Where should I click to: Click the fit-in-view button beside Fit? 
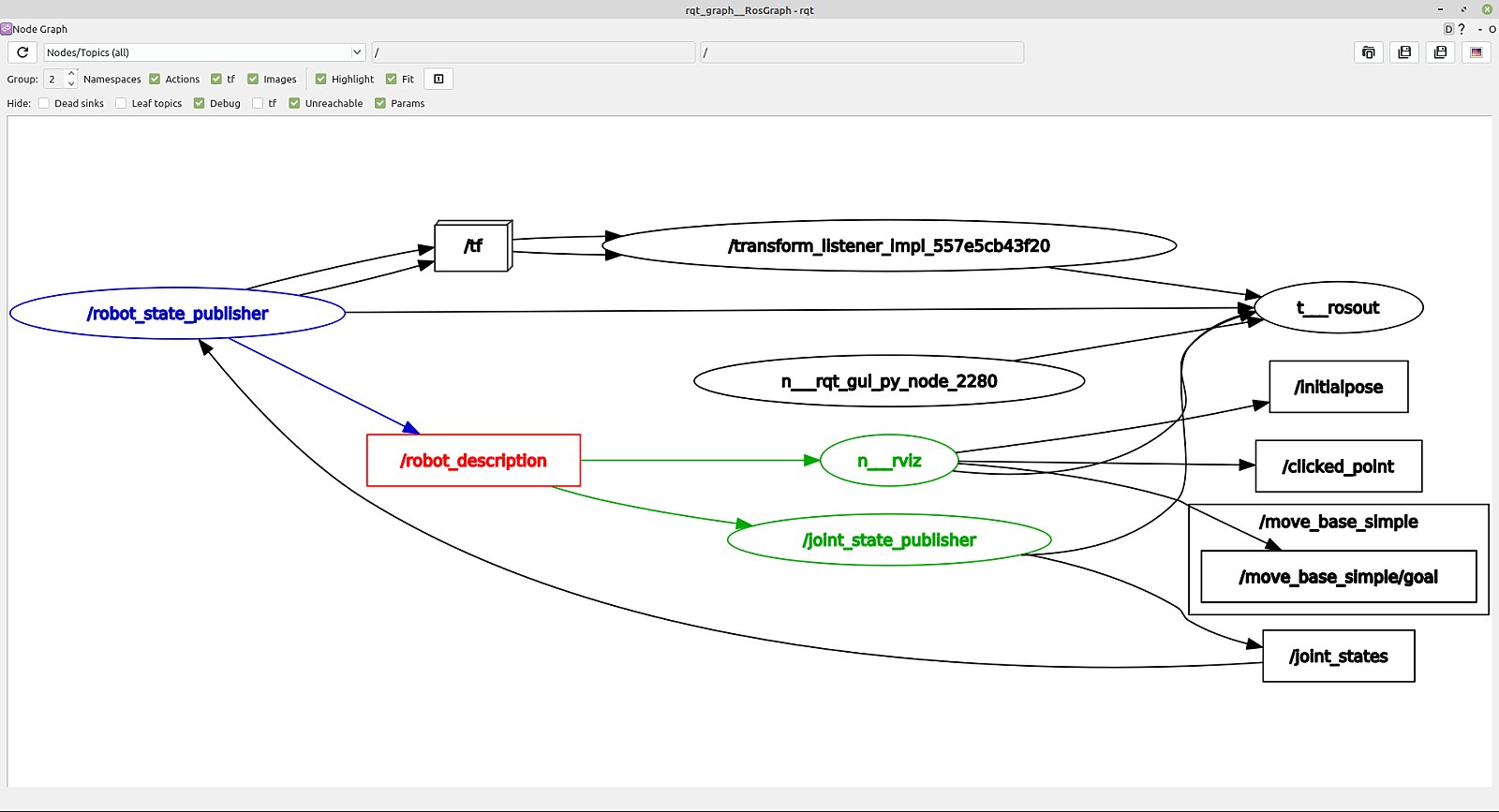[438, 79]
